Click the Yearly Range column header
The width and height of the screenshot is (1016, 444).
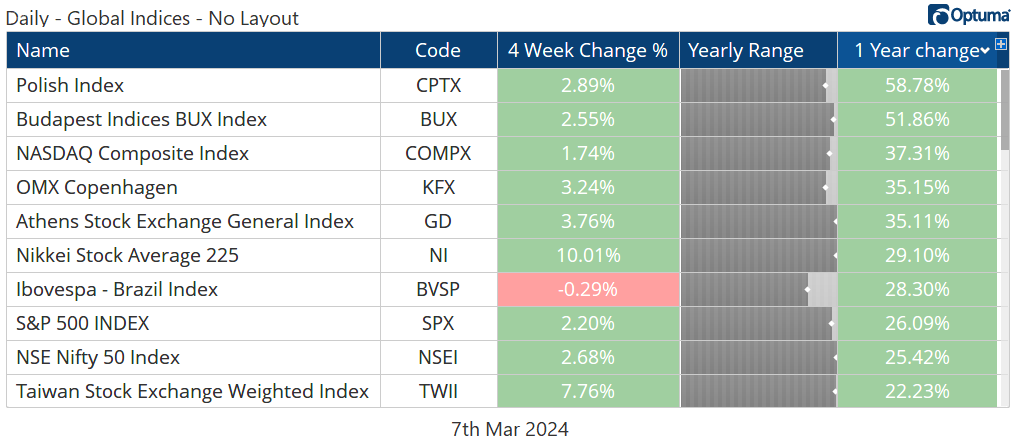tap(746, 51)
